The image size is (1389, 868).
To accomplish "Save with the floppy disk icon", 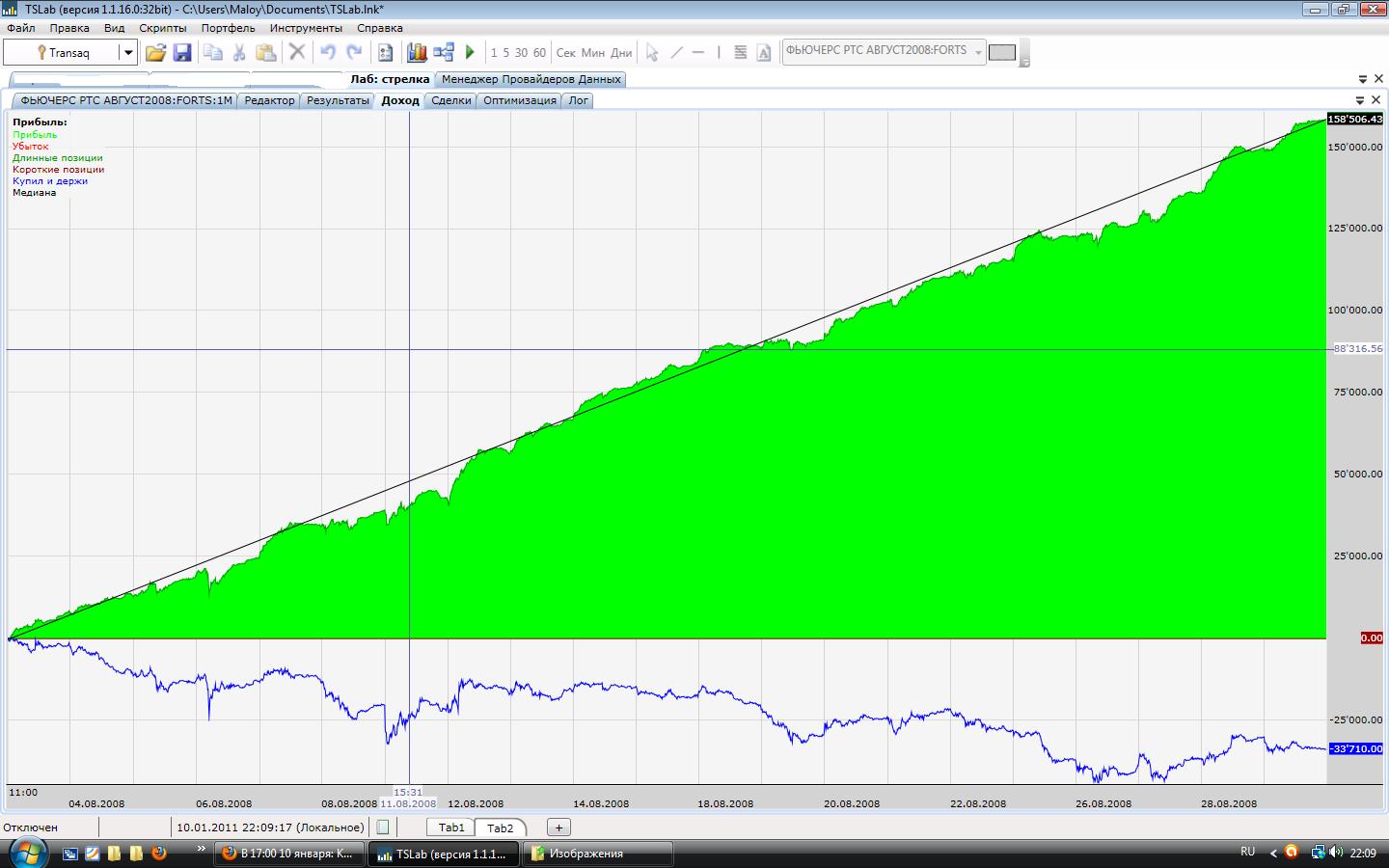I will pyautogui.click(x=181, y=53).
